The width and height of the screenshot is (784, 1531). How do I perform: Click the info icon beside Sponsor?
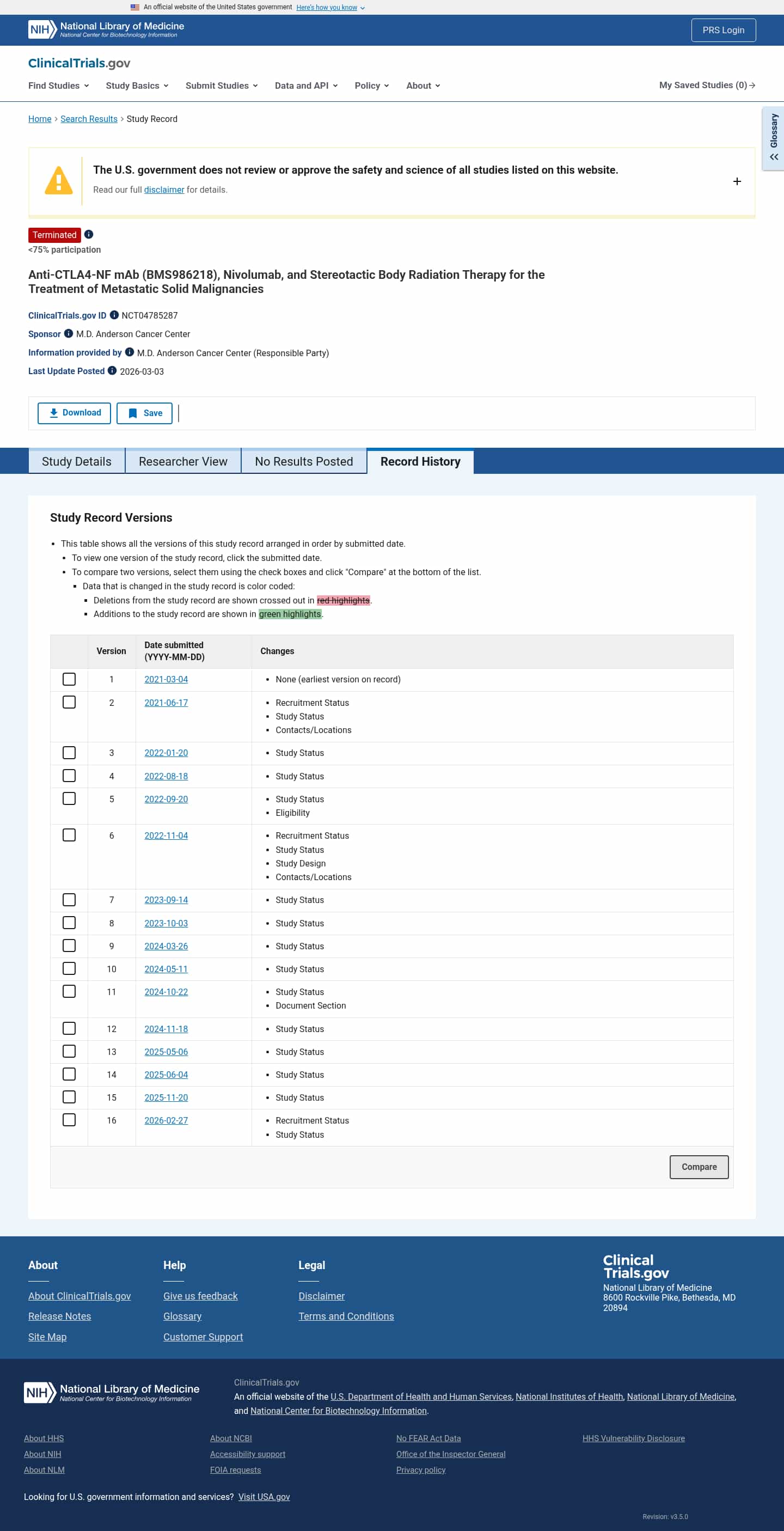68,333
